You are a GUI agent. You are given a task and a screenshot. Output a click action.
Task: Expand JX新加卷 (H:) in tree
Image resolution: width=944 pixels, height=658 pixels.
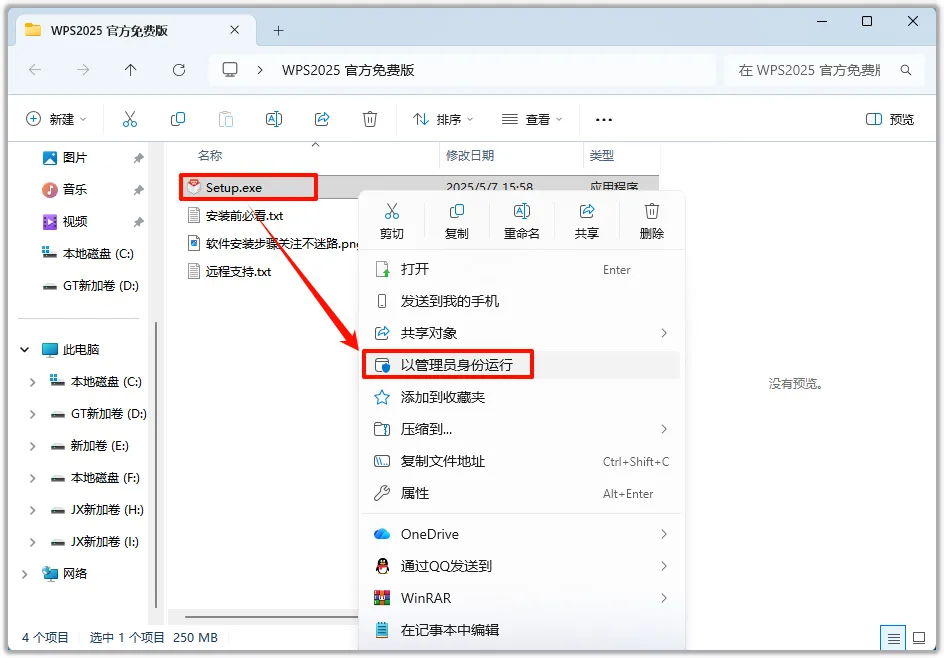point(33,510)
